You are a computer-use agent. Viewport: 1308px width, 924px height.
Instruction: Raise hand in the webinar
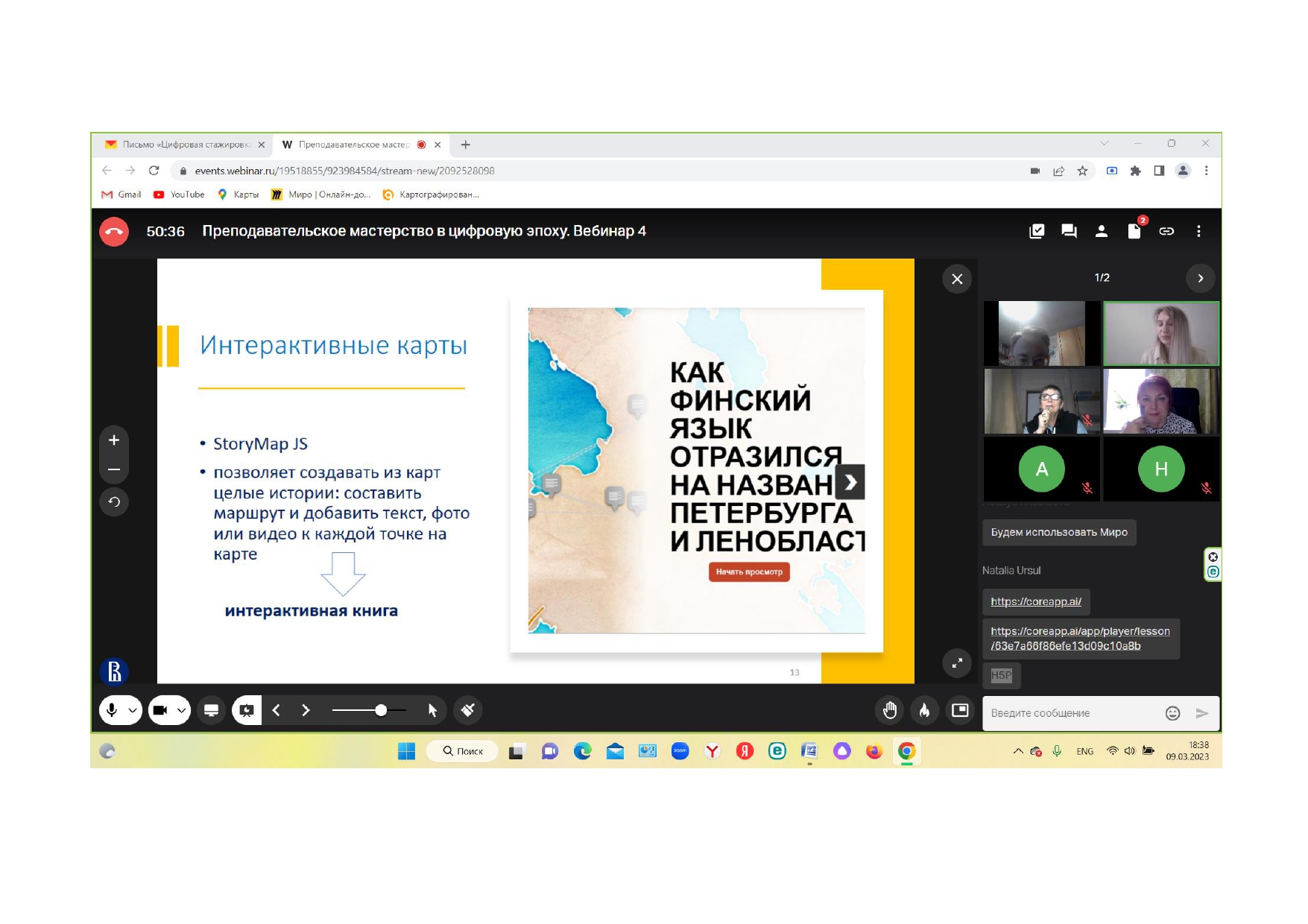coord(890,710)
